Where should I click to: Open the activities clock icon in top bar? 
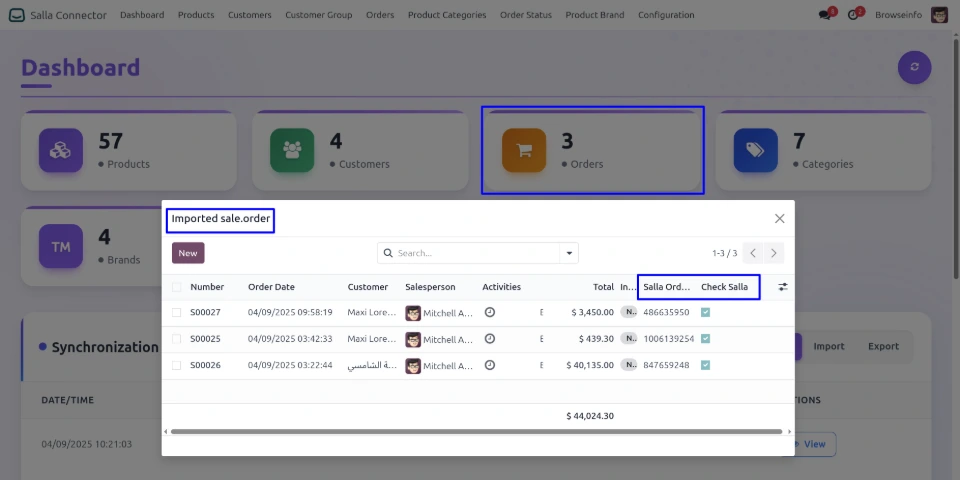click(854, 15)
